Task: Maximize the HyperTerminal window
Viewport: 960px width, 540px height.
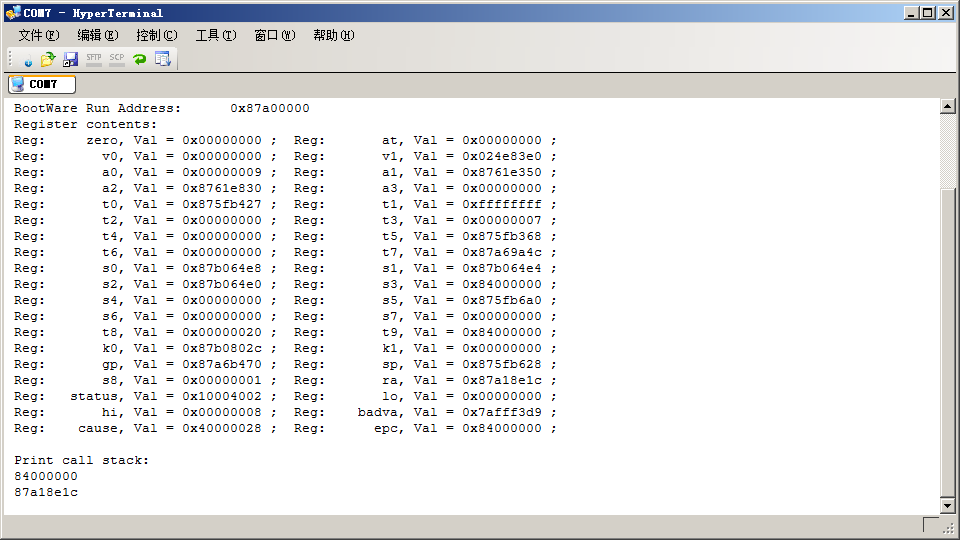Action: click(928, 12)
